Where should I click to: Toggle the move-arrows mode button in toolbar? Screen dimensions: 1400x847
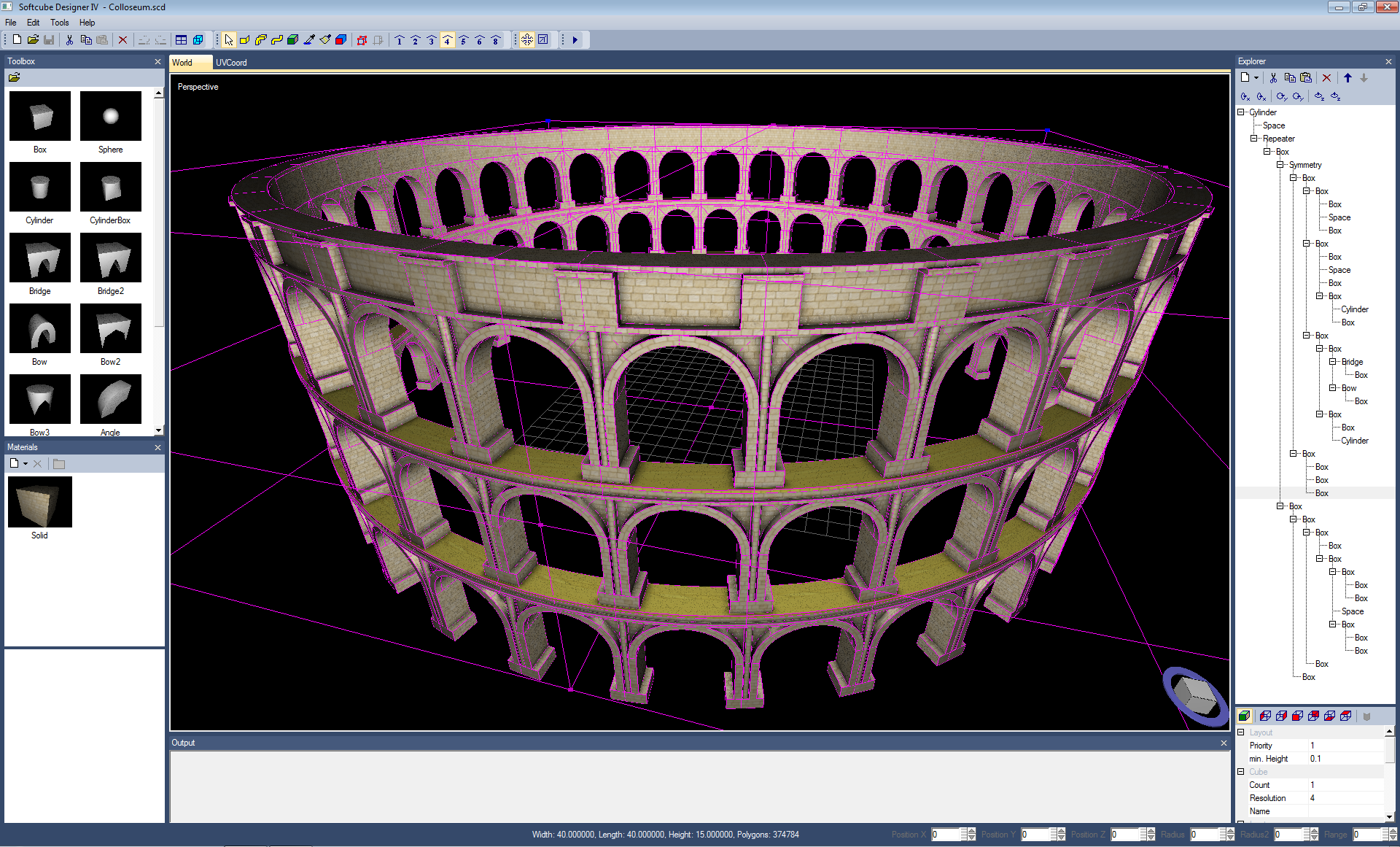pyautogui.click(x=527, y=40)
